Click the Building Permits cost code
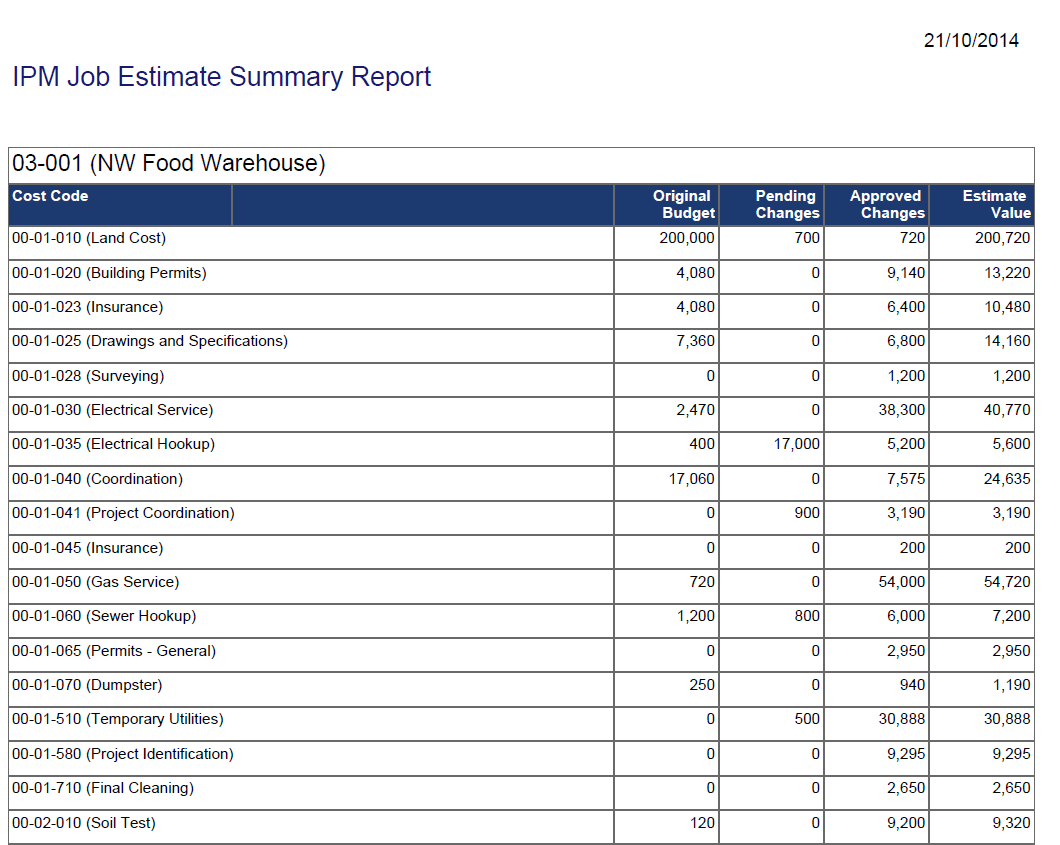The height and width of the screenshot is (845, 1060). [x=102, y=272]
